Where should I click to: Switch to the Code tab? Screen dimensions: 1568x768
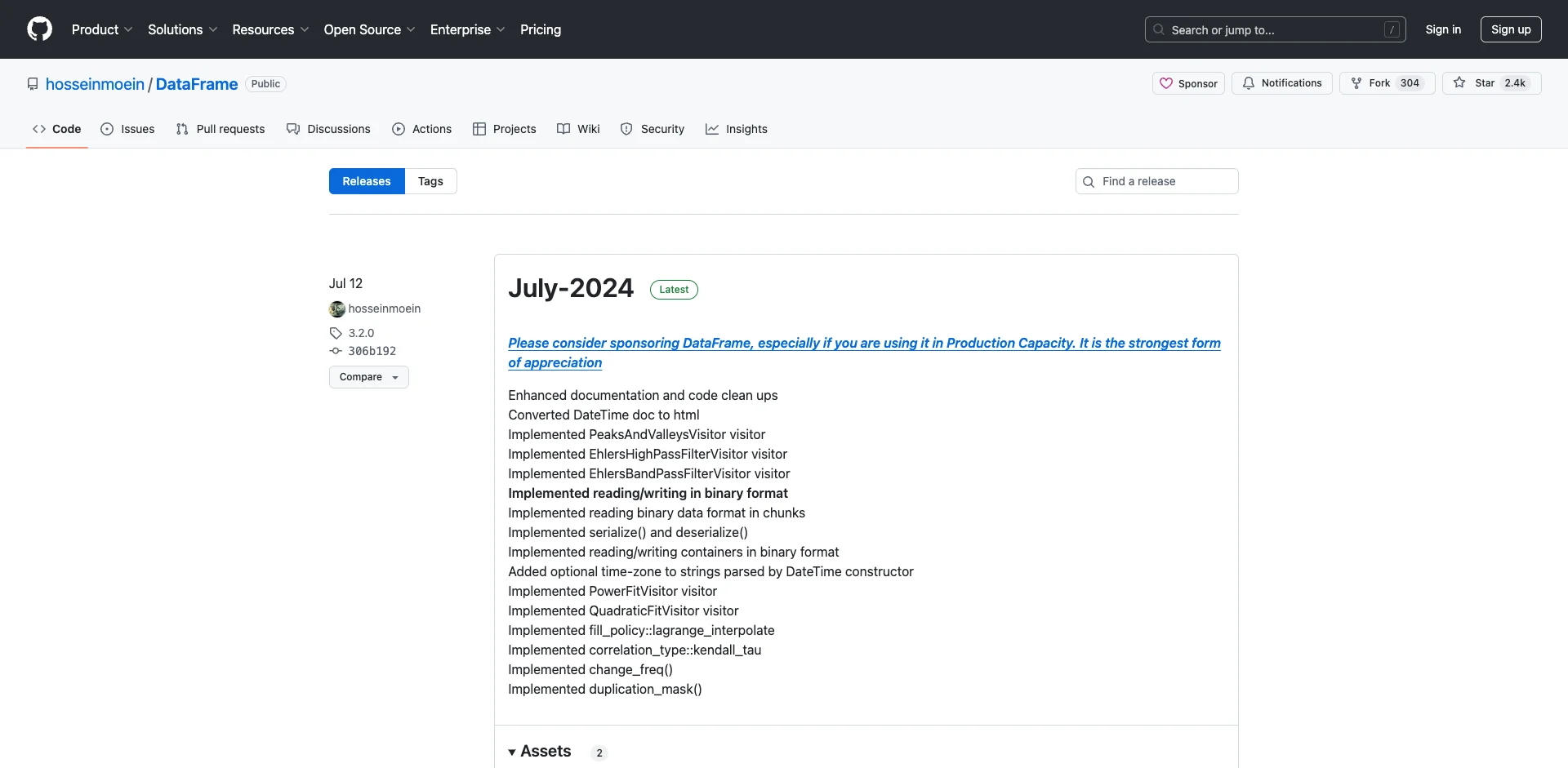pos(57,129)
